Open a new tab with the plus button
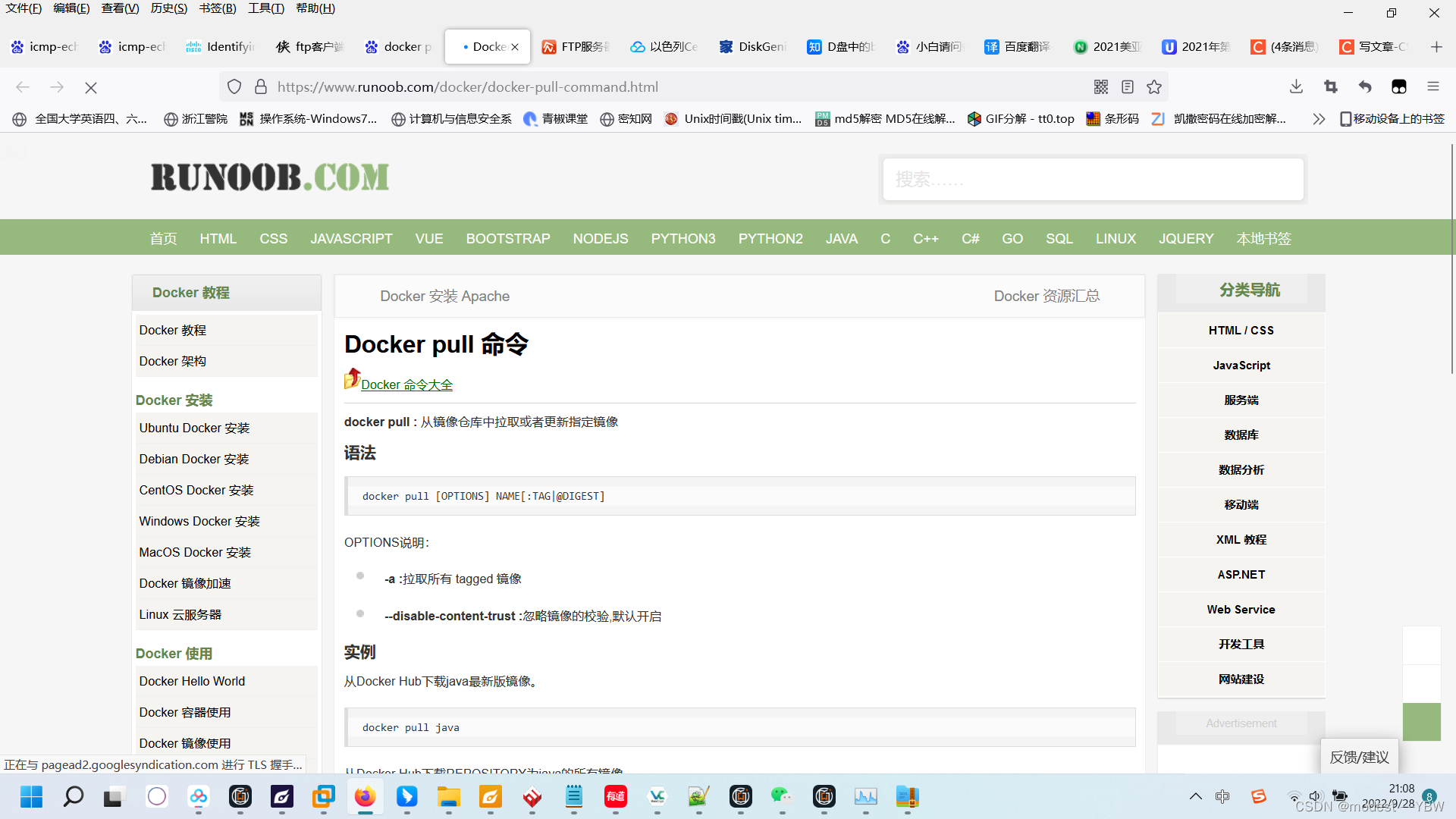Image resolution: width=1456 pixels, height=819 pixels. pos(1436,47)
